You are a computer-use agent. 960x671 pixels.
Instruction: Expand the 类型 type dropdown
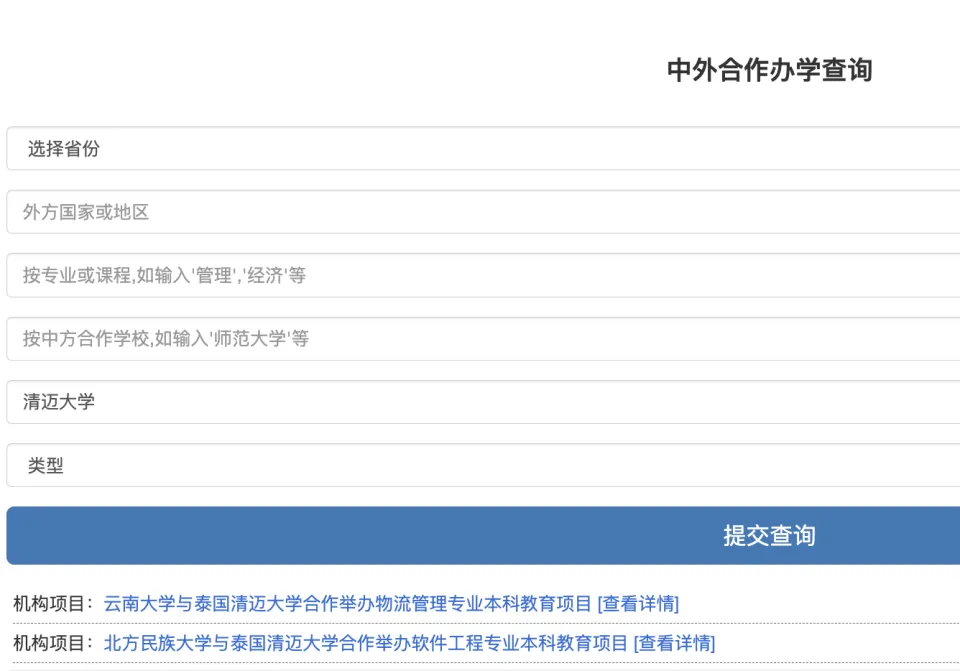pos(483,465)
